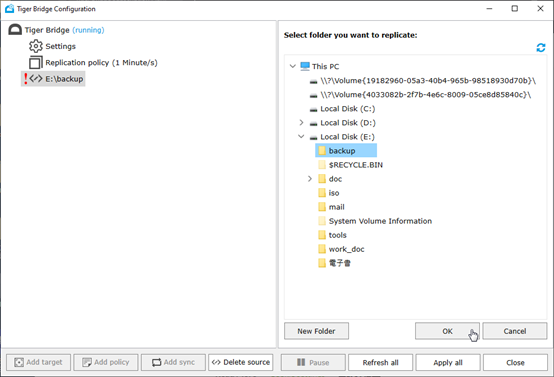Click the disabled Add policy button
This screenshot has width=554, height=377.
click(x=106, y=363)
